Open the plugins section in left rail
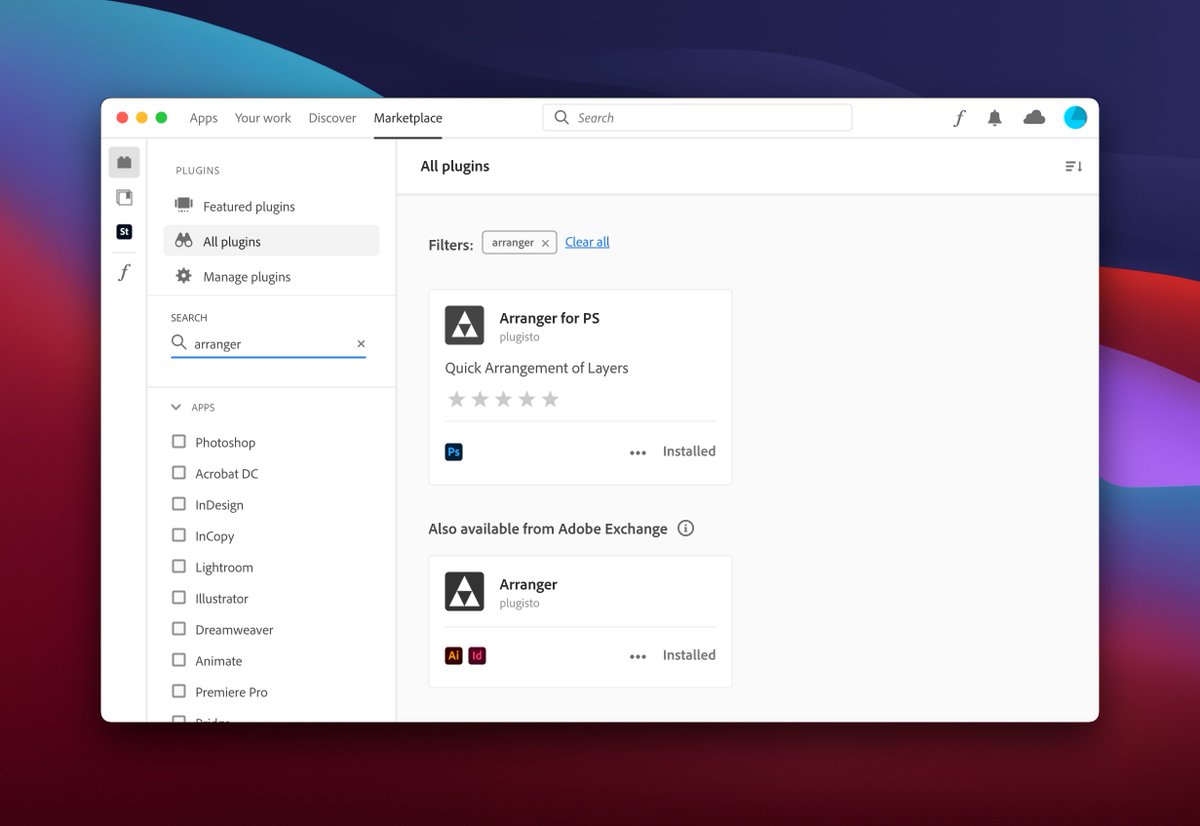The image size is (1200, 826). click(124, 162)
